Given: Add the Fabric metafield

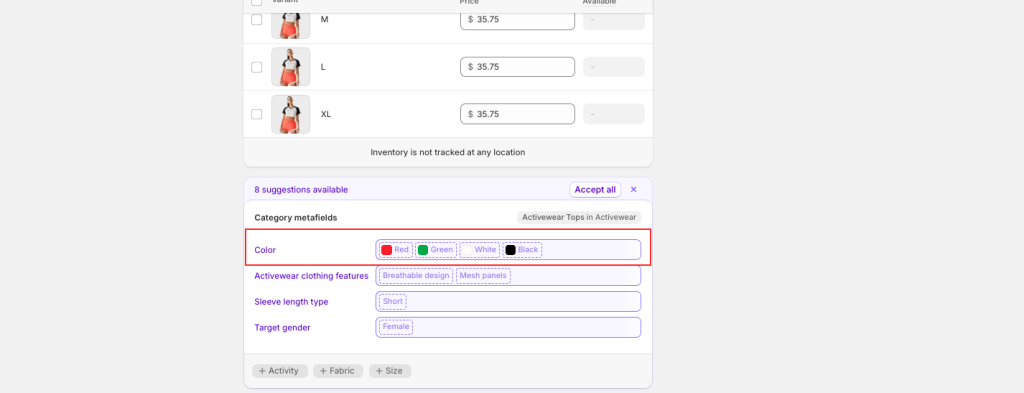Looking at the screenshot, I should click(x=338, y=371).
